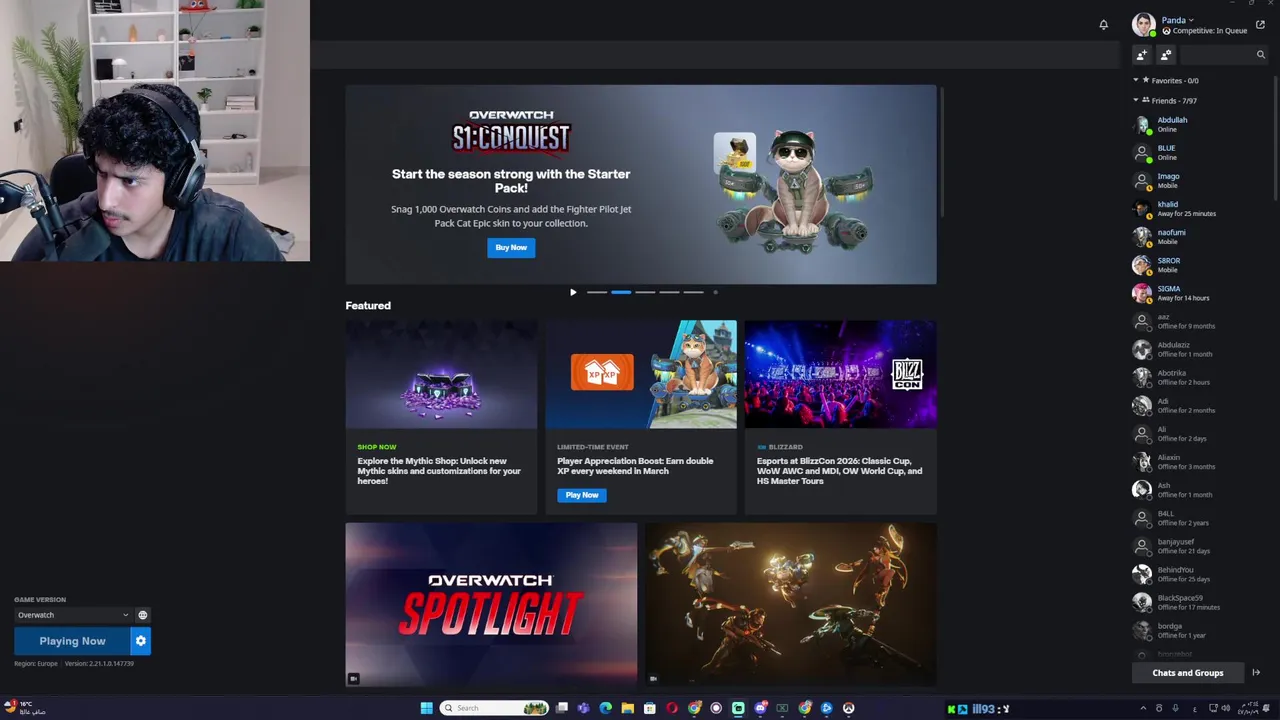This screenshot has height=720, width=1280.
Task: Select friend naofumi in list
Action: coord(1200,237)
